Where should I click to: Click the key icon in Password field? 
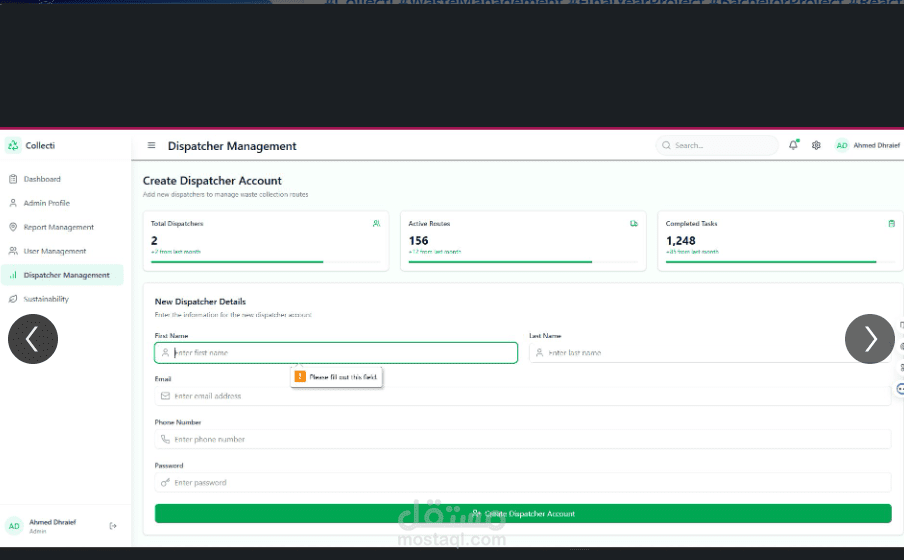(x=165, y=482)
